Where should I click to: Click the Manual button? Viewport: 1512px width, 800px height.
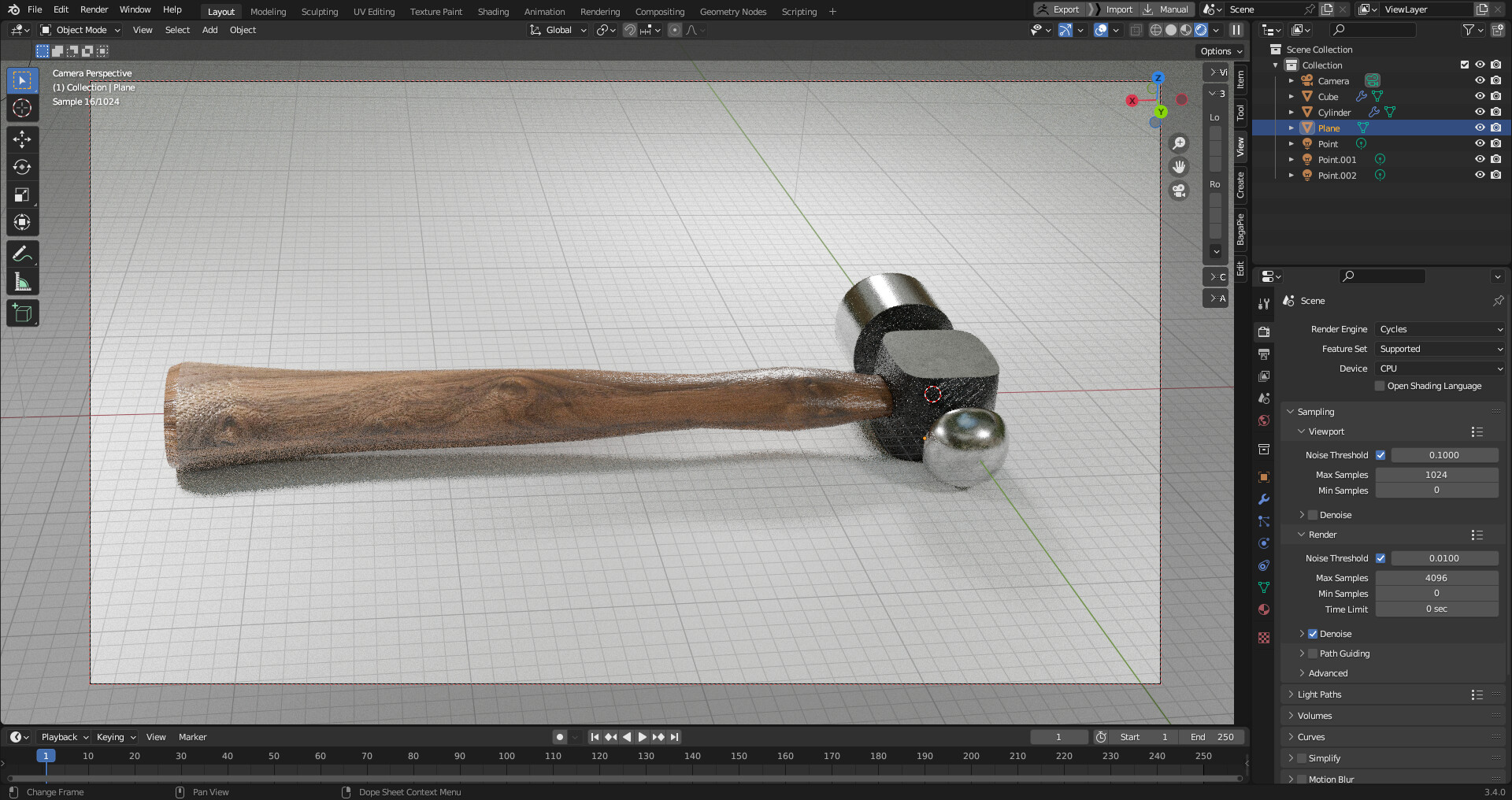click(1167, 9)
